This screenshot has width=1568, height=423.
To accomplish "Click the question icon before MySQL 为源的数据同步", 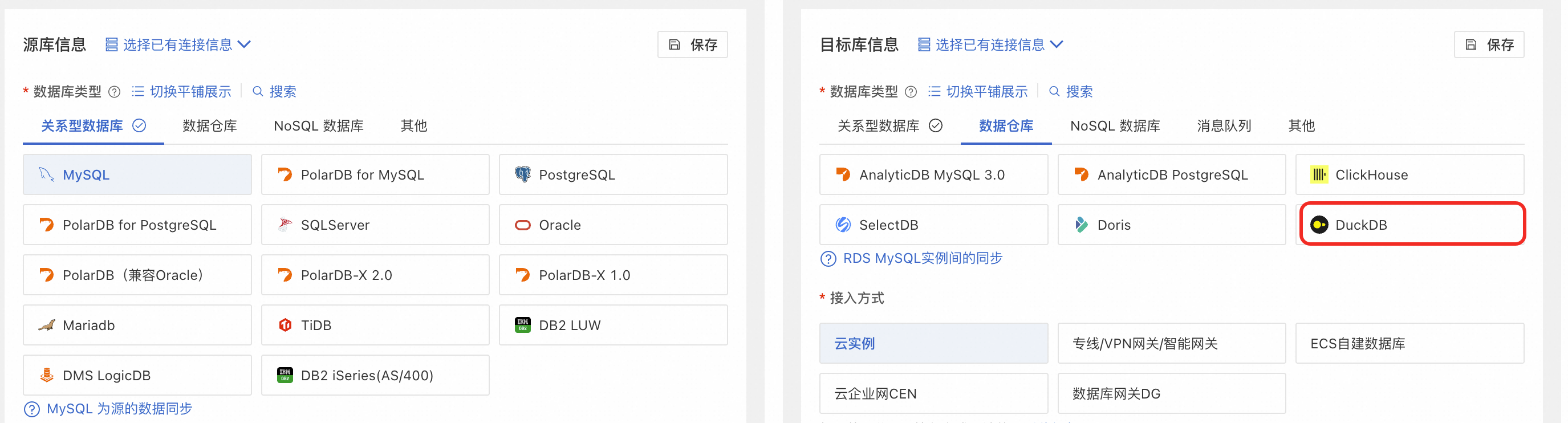I will click(32, 409).
